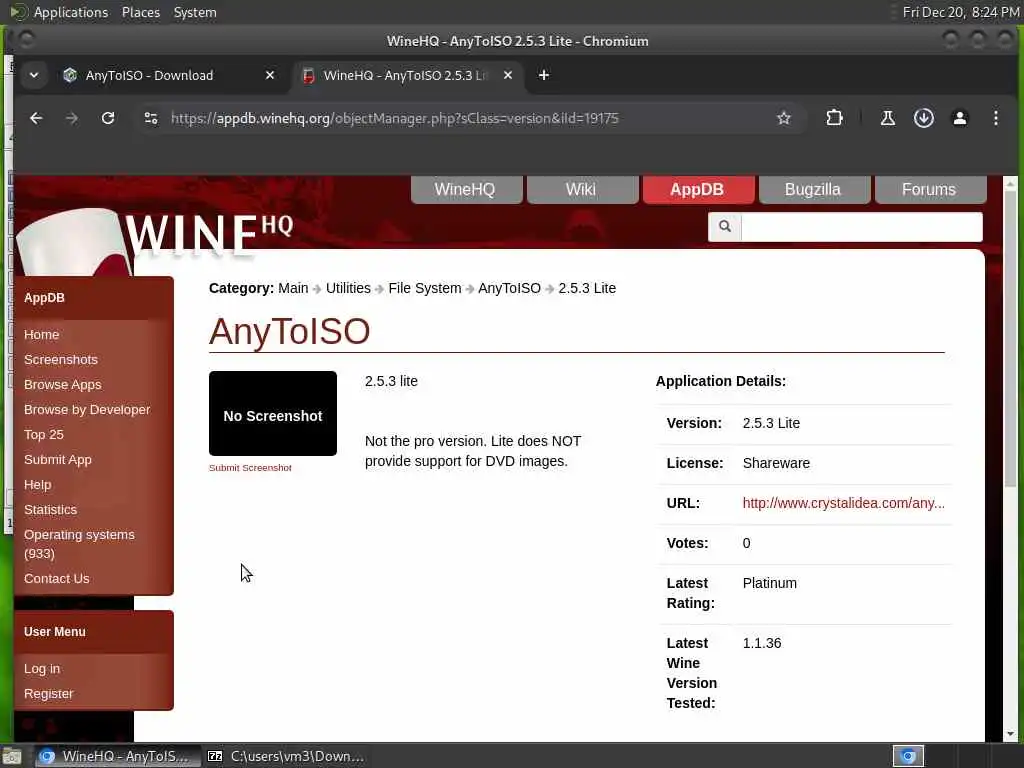Click the address bar URL
Image resolution: width=1024 pixels, height=768 pixels.
click(394, 118)
